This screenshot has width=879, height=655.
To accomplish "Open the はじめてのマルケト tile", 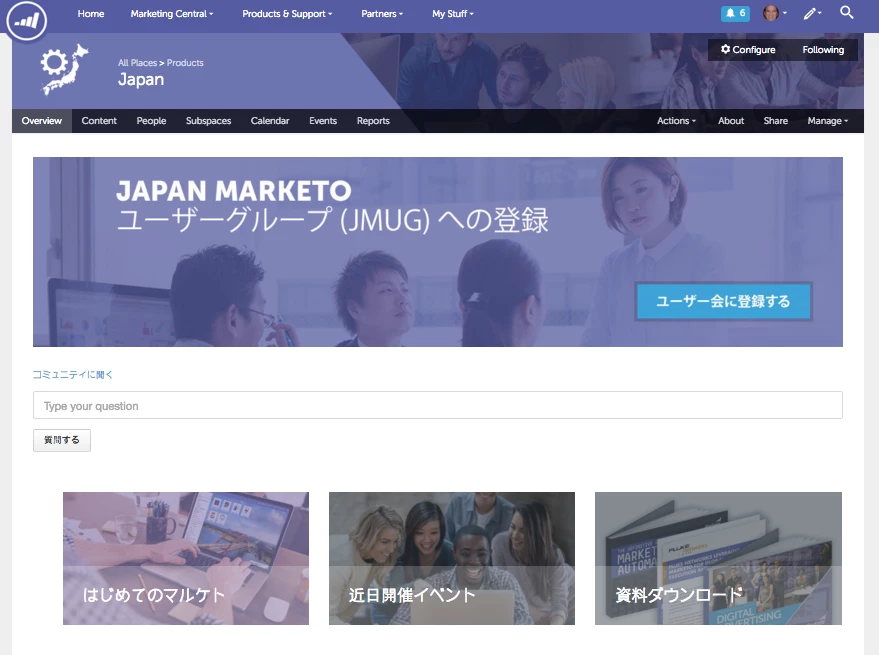I will [186, 559].
